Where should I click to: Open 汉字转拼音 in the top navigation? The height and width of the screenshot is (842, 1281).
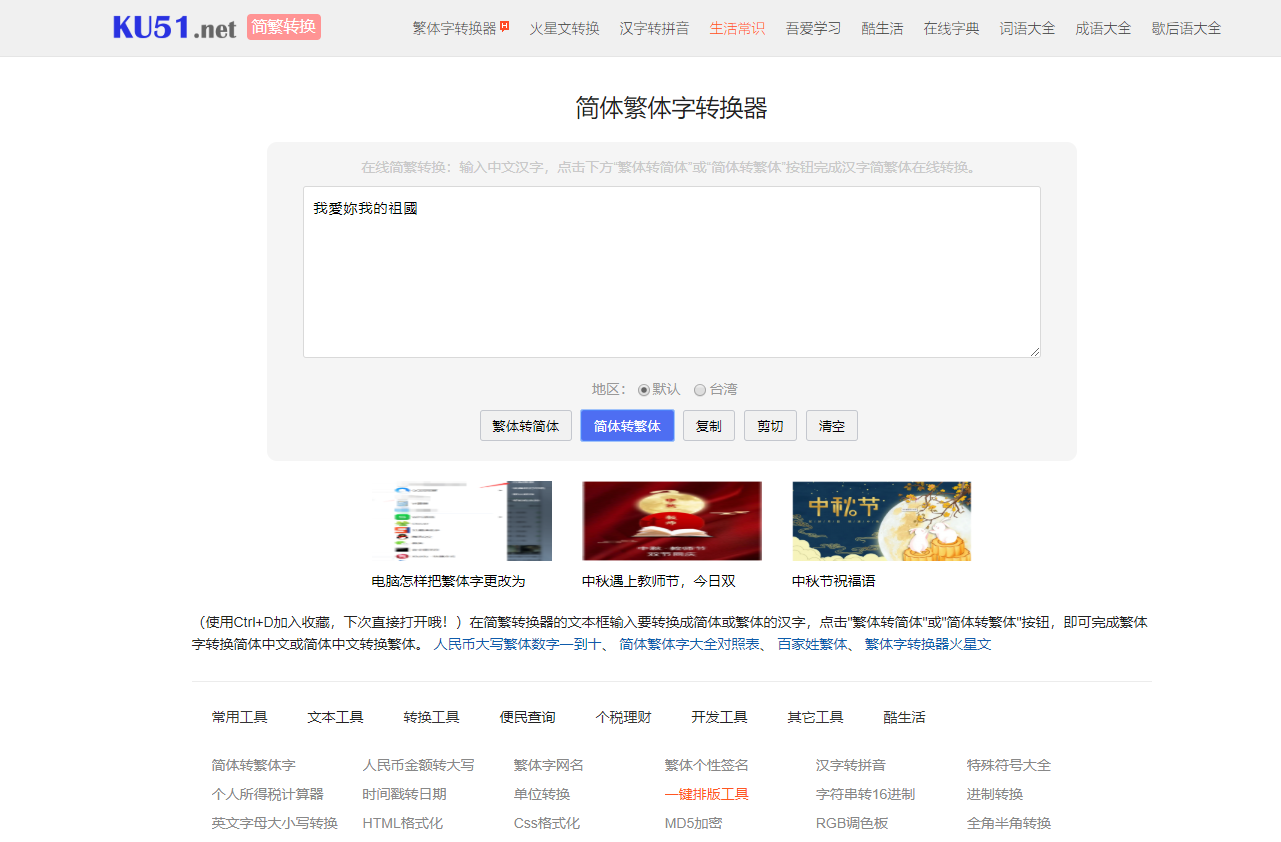click(654, 28)
